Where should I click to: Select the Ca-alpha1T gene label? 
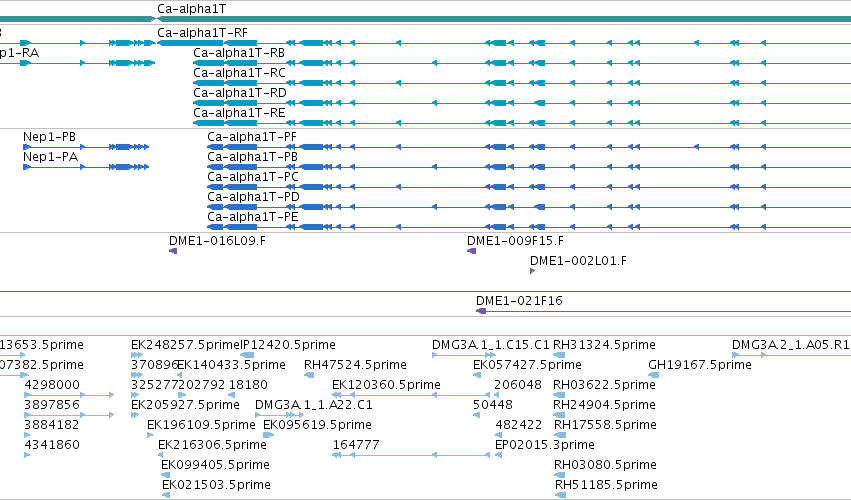click(x=192, y=9)
